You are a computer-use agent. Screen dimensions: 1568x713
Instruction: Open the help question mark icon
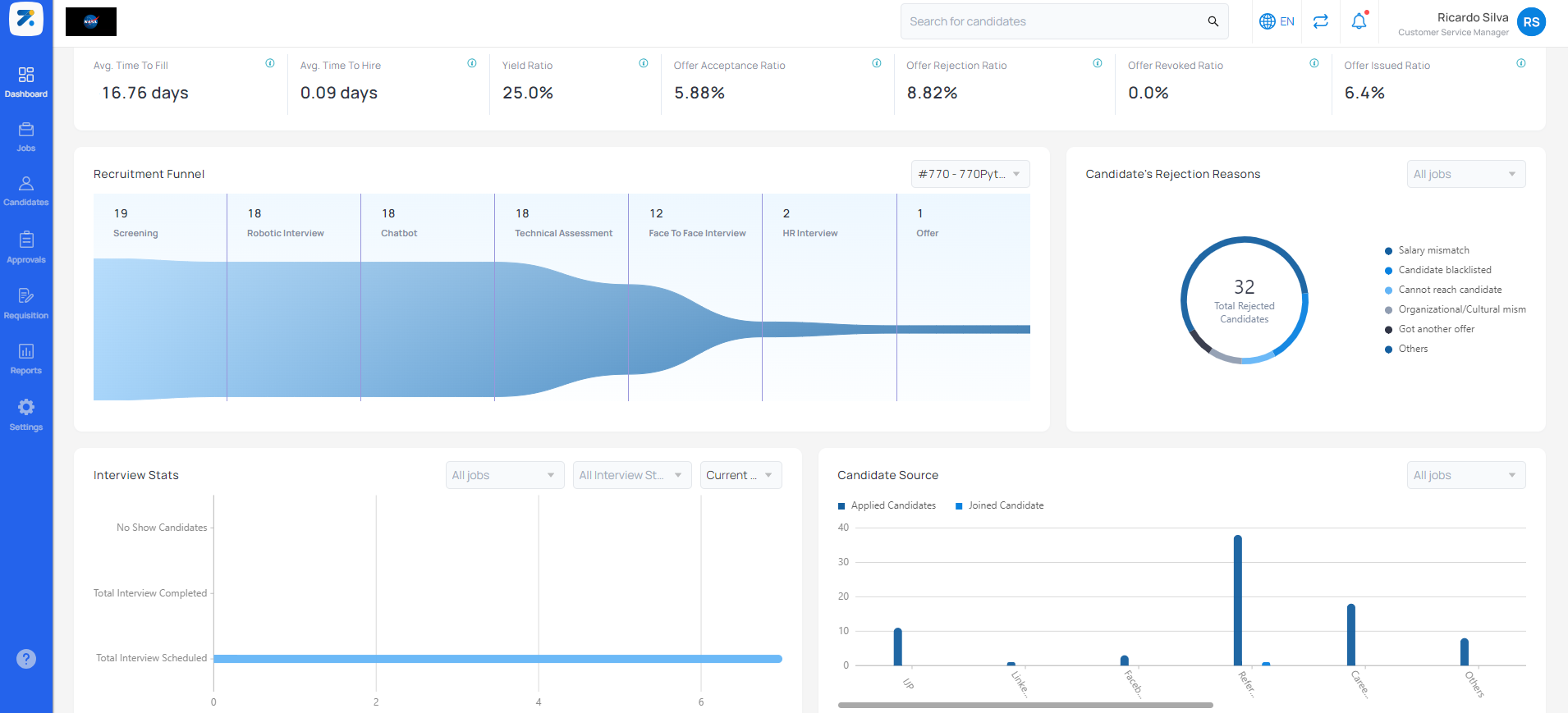(26, 659)
